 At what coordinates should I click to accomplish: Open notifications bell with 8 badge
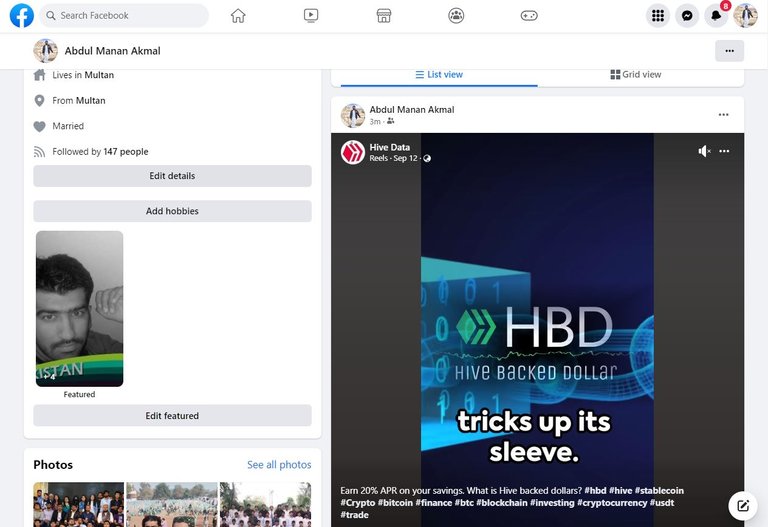pos(716,16)
